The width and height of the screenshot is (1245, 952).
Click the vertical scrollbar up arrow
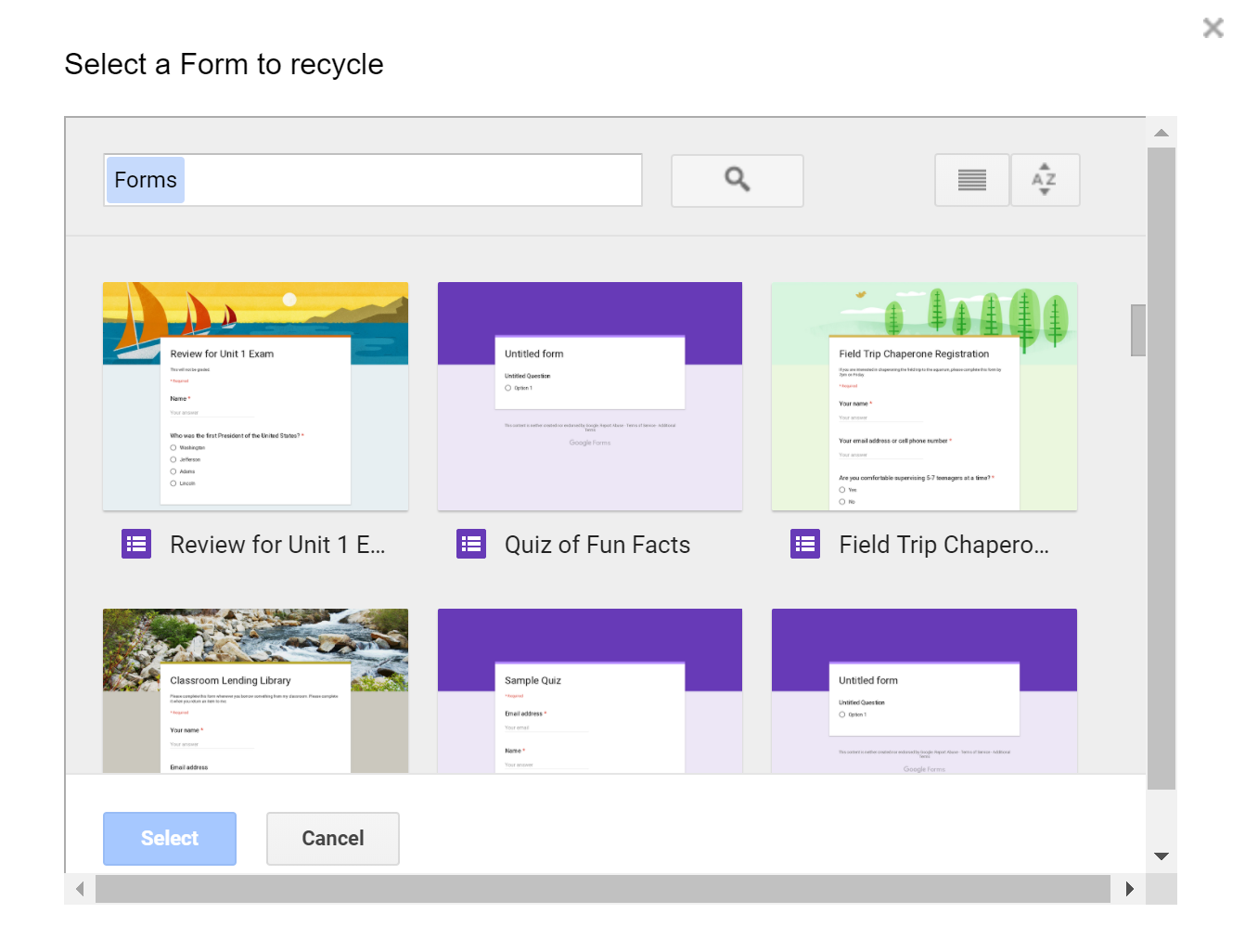[1161, 133]
